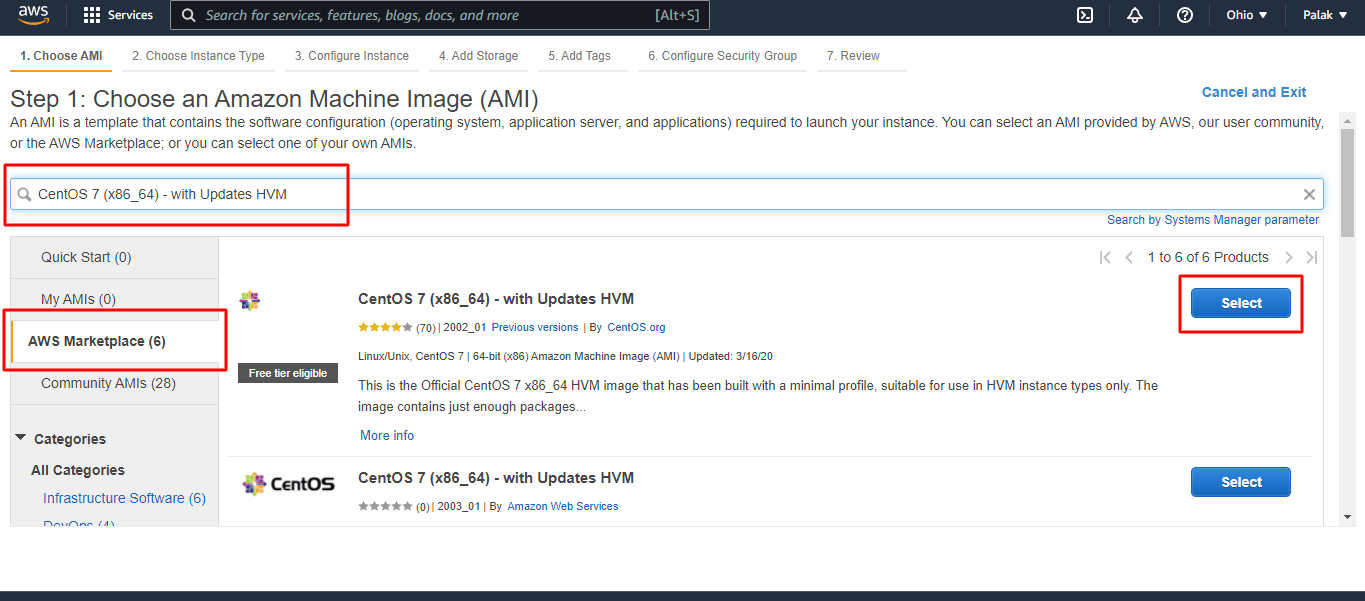This screenshot has height=601, width=1365.
Task: Click star rating of first CentOS product
Action: (385, 327)
